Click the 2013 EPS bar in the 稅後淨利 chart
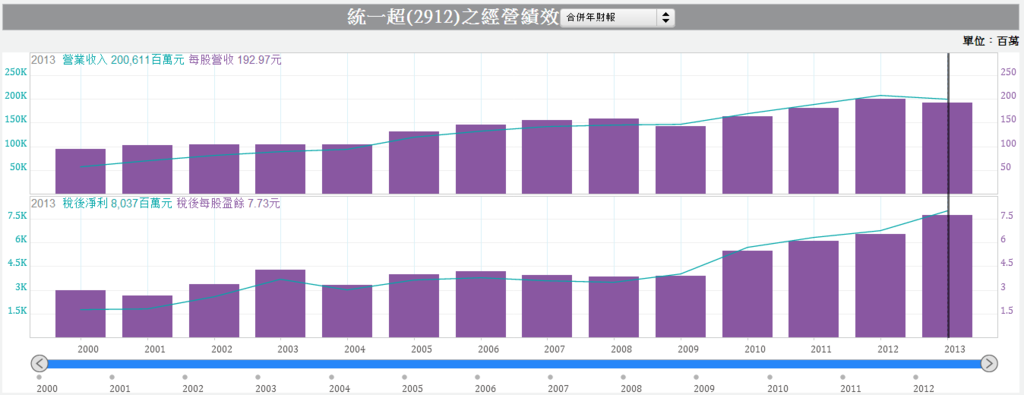Image resolution: width=1024 pixels, height=395 pixels. (x=947, y=276)
